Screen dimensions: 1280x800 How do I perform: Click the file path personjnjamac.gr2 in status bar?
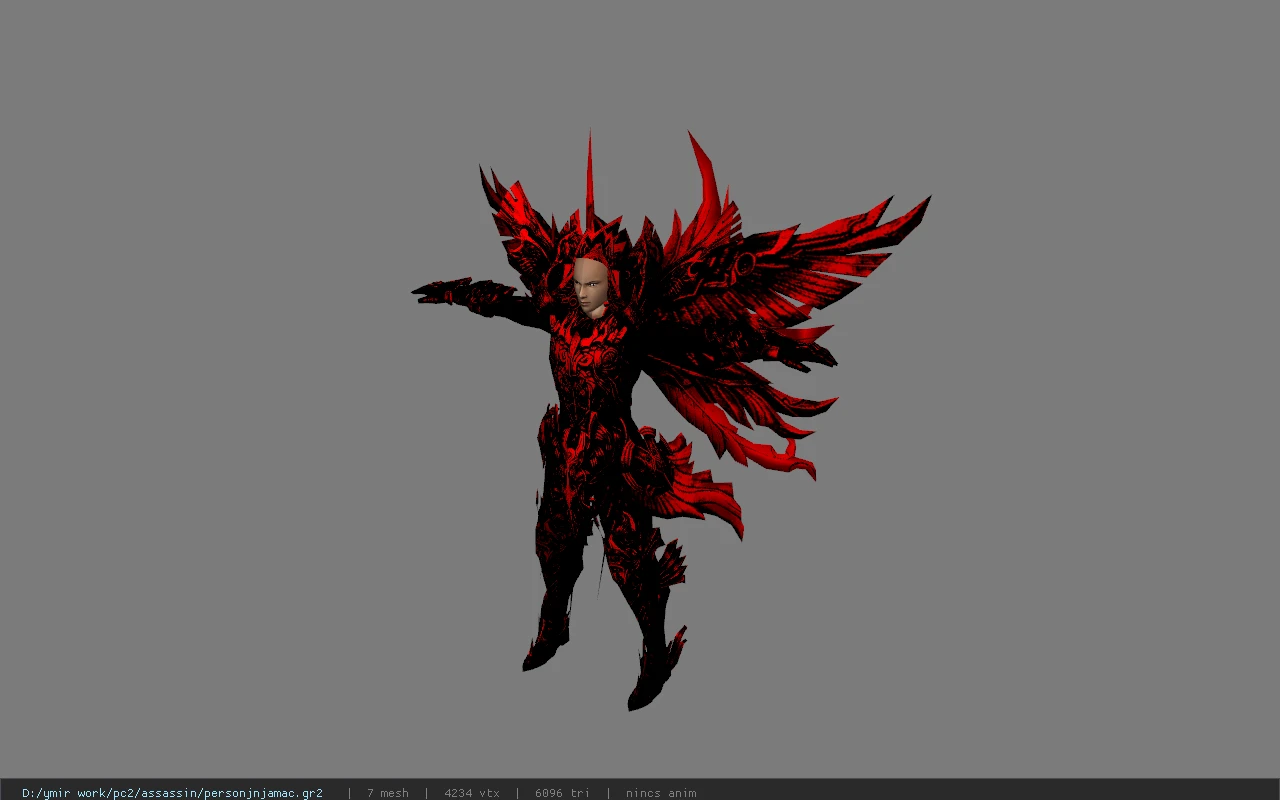click(x=172, y=793)
